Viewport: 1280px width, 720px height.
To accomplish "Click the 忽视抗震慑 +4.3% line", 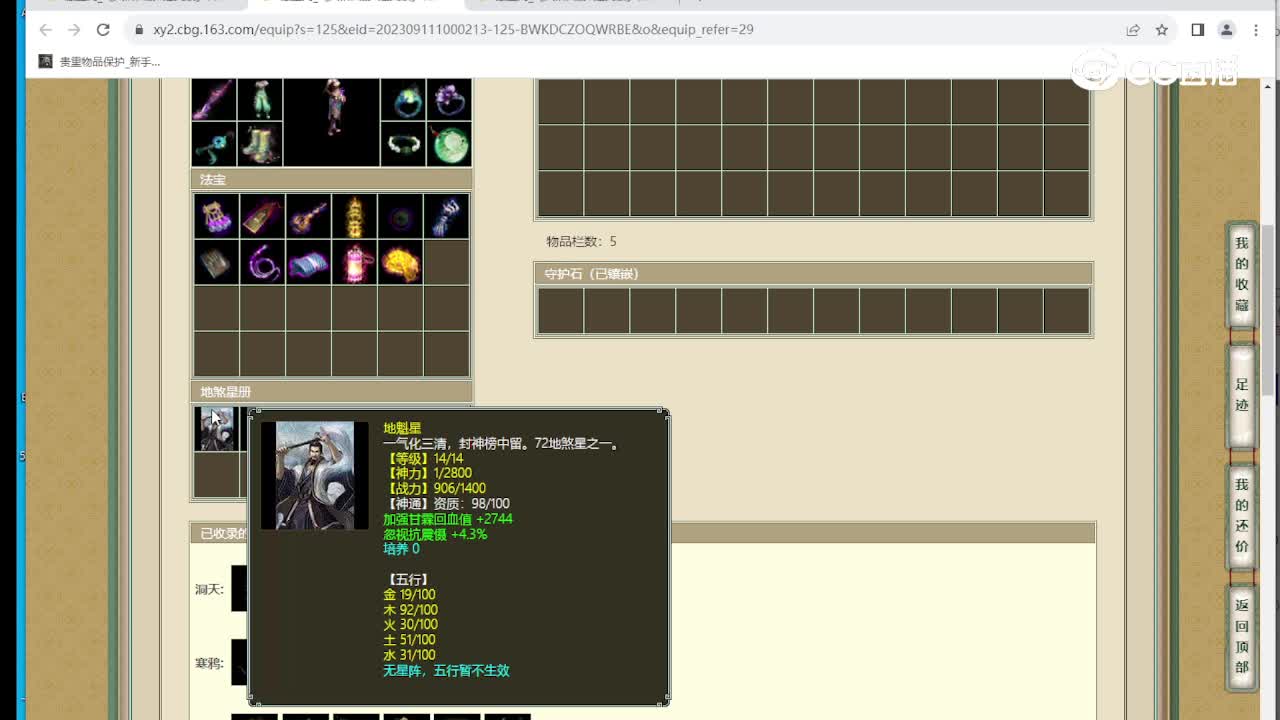I will point(435,535).
